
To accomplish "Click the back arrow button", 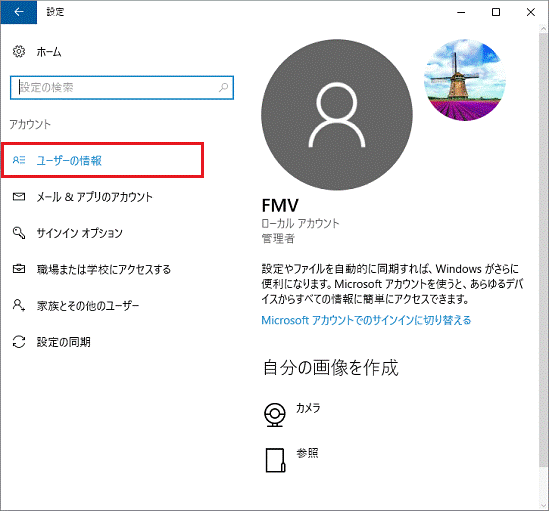I will pyautogui.click(x=19, y=12).
